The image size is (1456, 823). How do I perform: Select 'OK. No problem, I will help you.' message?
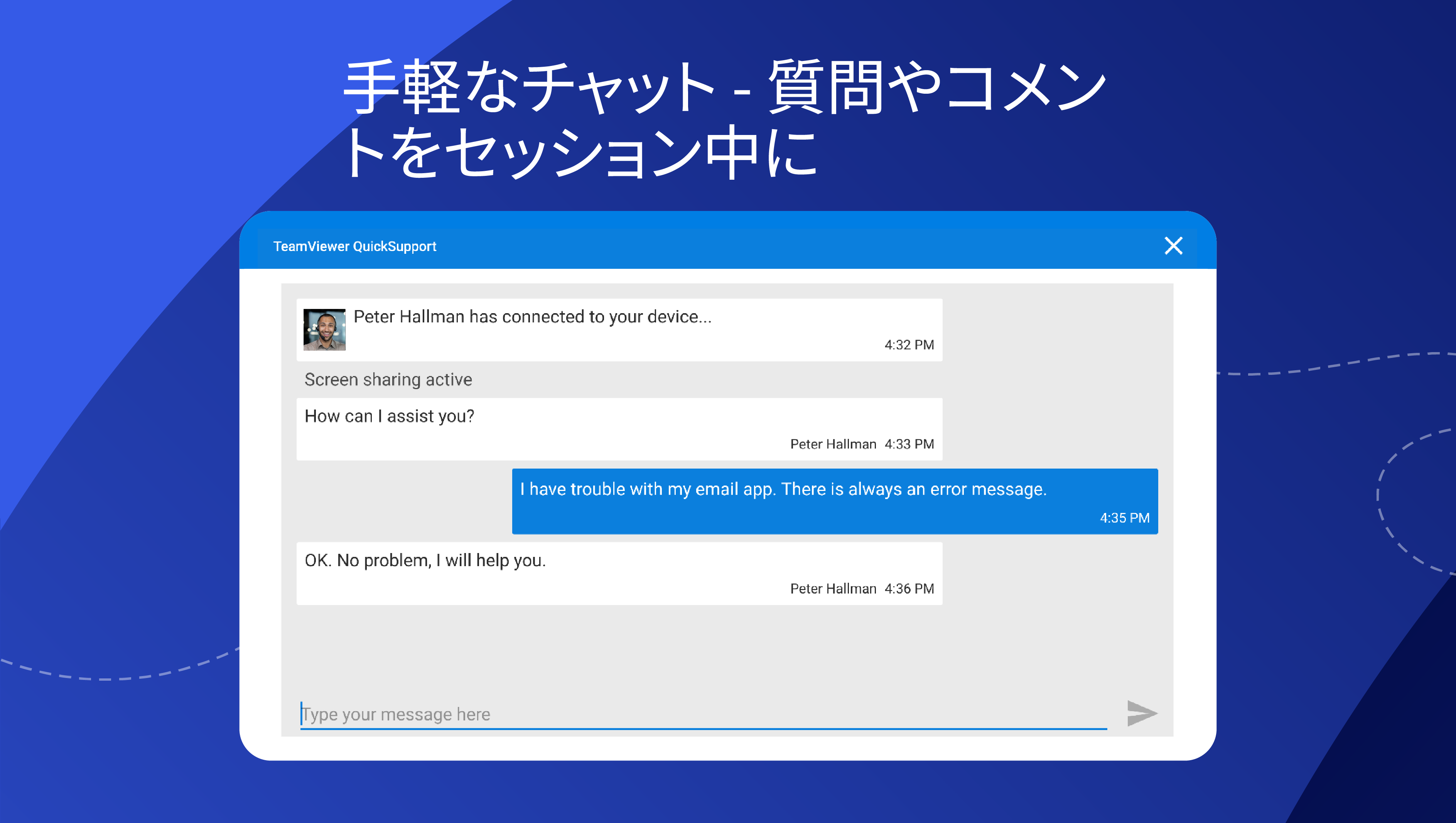click(x=619, y=574)
